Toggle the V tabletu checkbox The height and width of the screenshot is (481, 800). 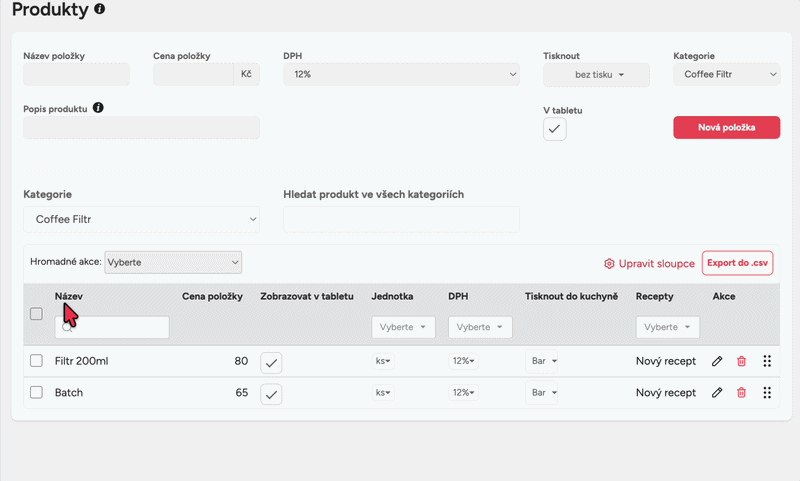click(555, 129)
